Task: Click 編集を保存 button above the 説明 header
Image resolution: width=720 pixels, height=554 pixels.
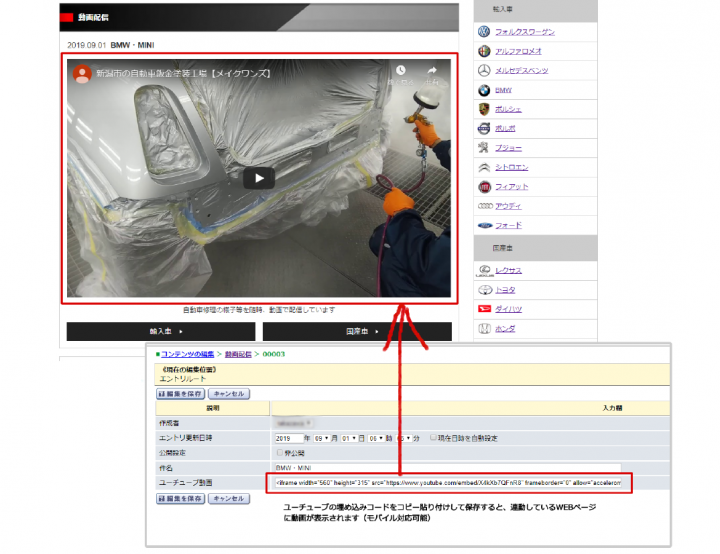Action: click(x=180, y=394)
